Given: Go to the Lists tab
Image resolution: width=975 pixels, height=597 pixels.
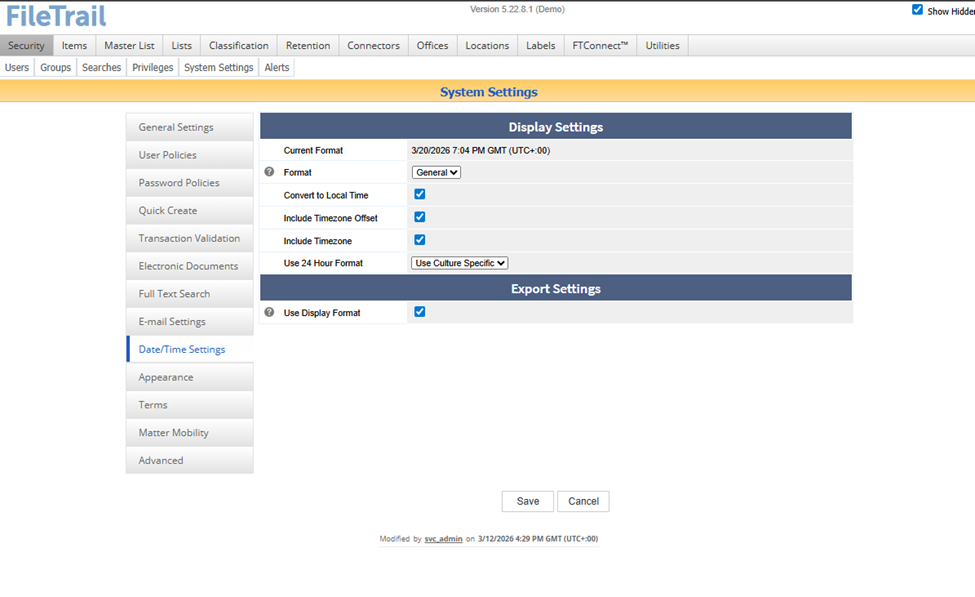Looking at the screenshot, I should pyautogui.click(x=182, y=45).
